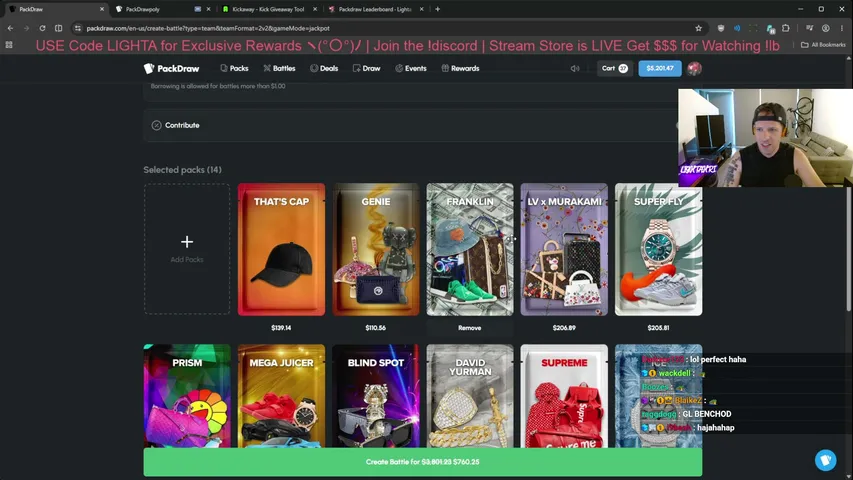
Task: Open the Cart button
Action: (615, 69)
